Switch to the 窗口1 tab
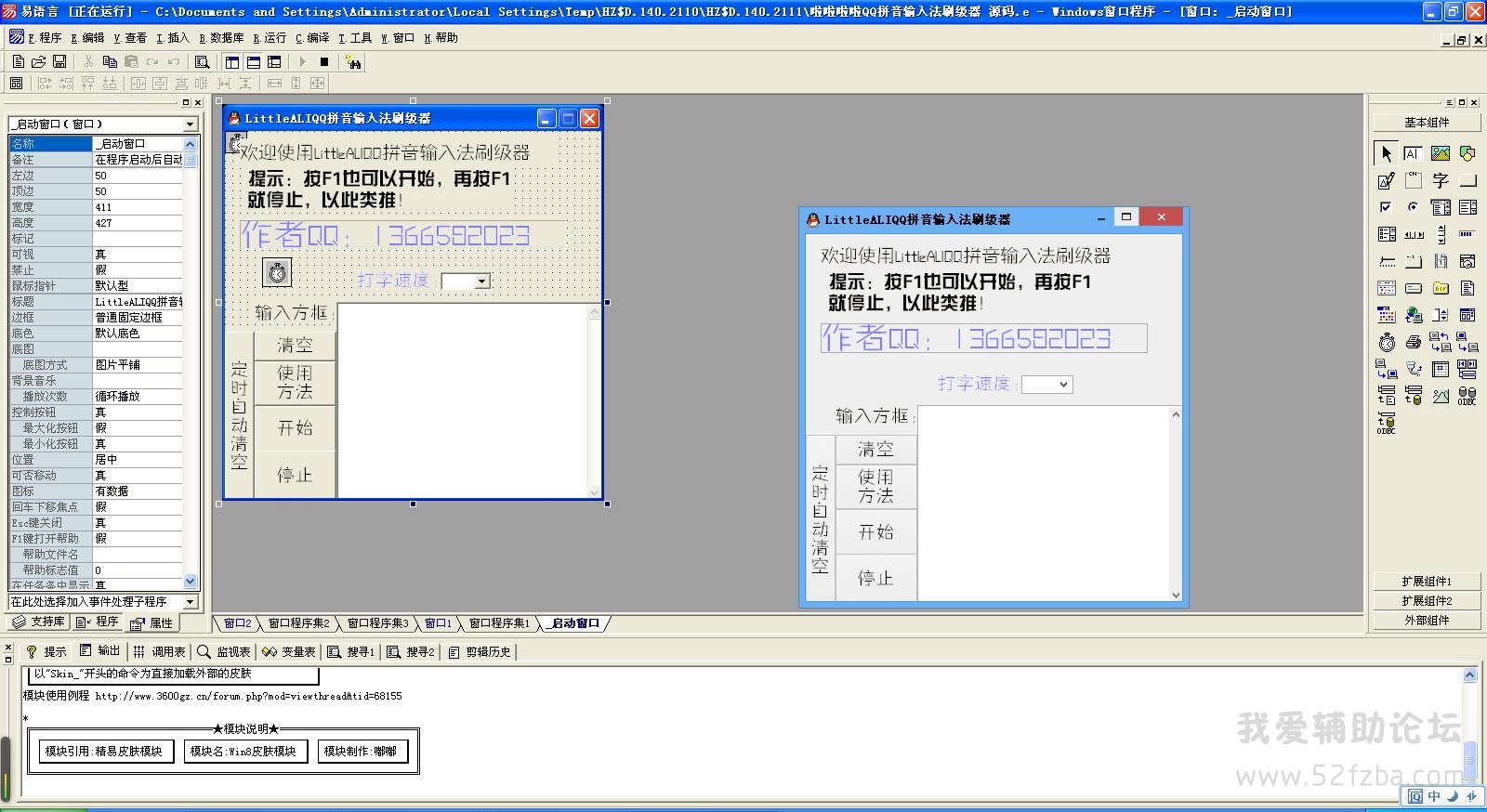The image size is (1487, 812). tap(438, 623)
